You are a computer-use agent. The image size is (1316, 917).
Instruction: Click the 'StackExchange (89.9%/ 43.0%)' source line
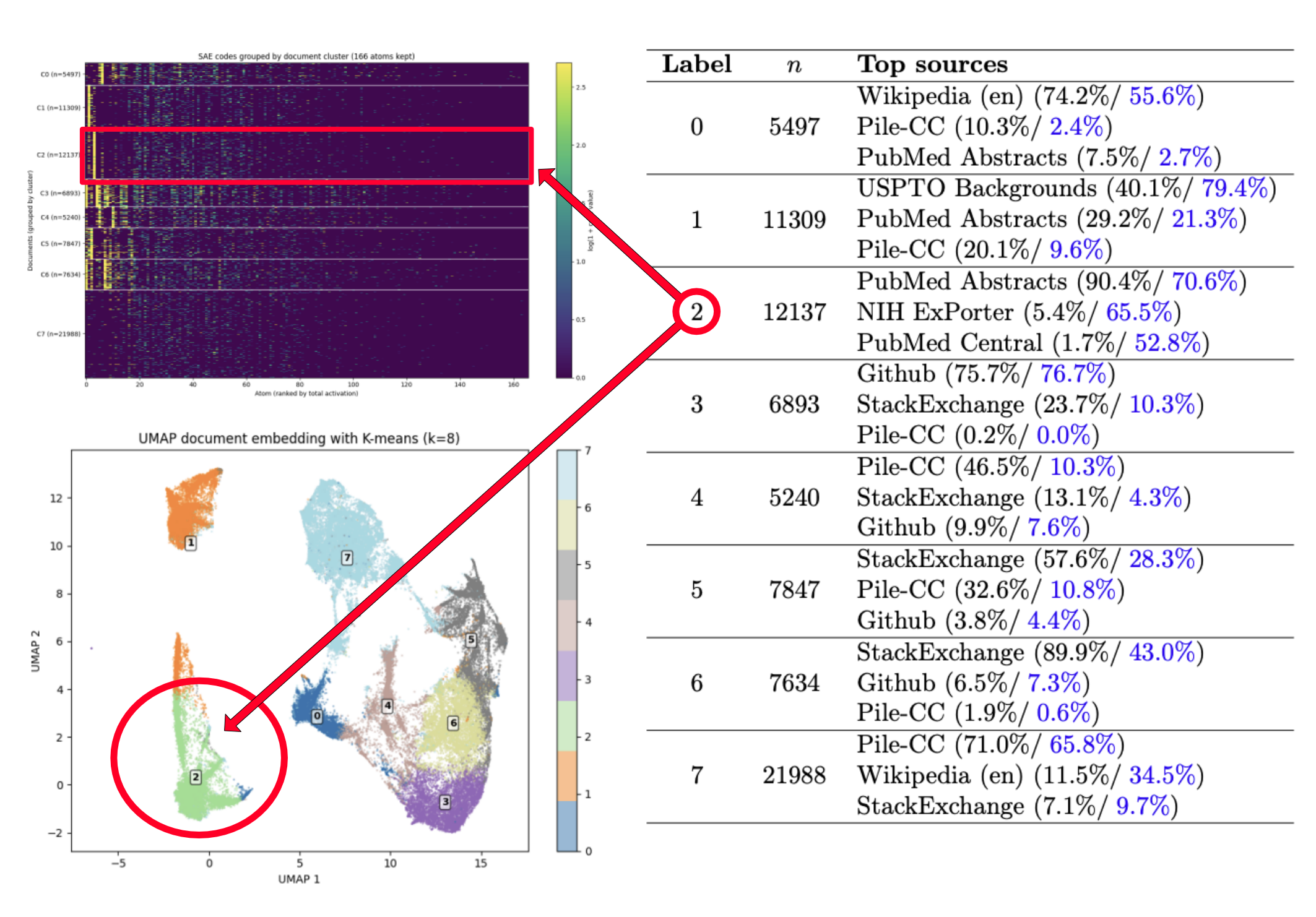(x=1031, y=652)
